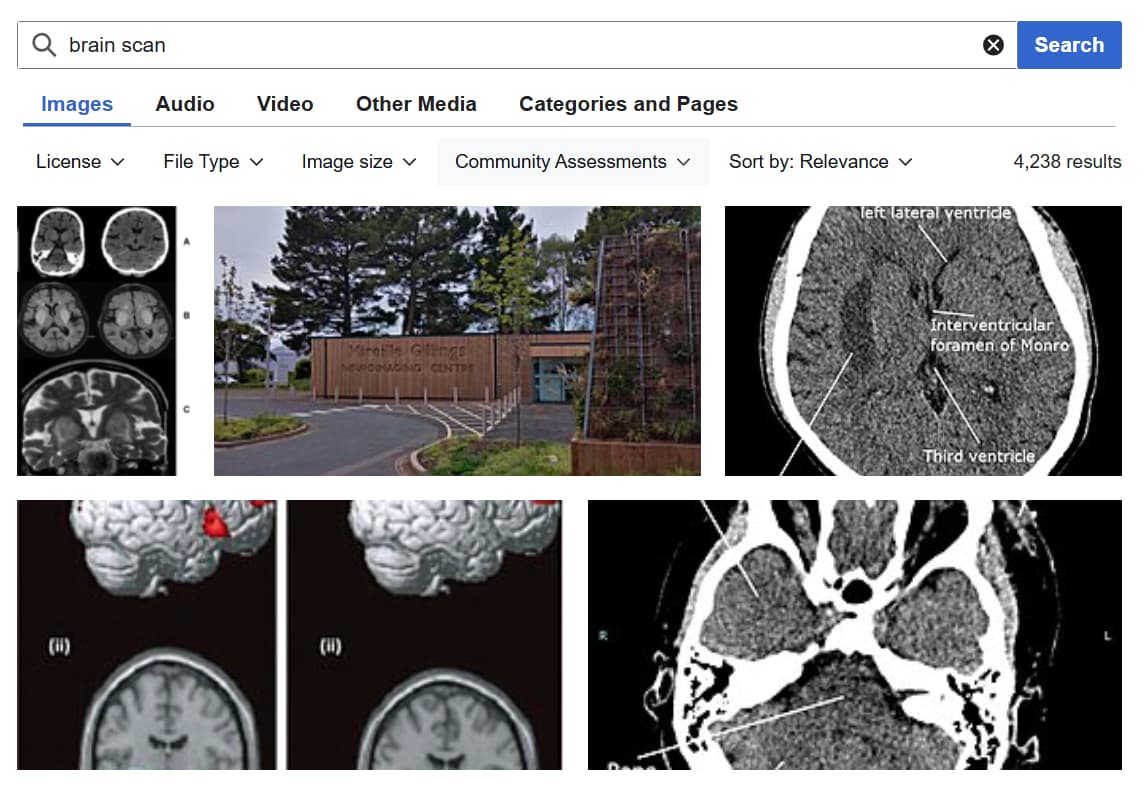Switch to the Audio tab

click(x=185, y=104)
